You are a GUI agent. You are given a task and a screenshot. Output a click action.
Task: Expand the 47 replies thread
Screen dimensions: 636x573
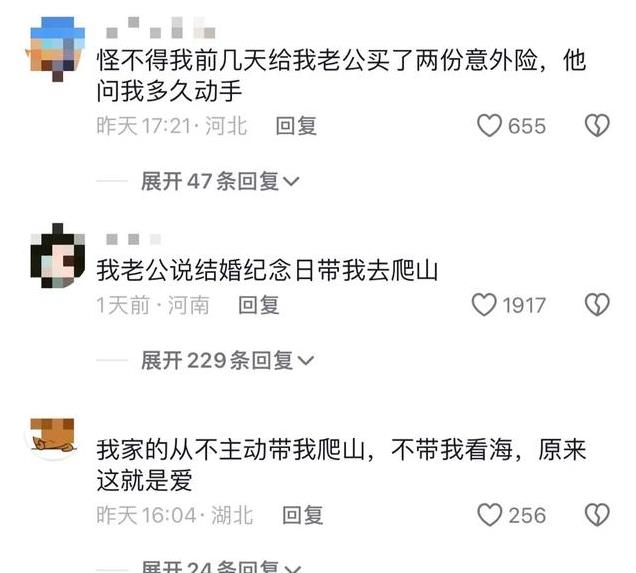click(220, 181)
